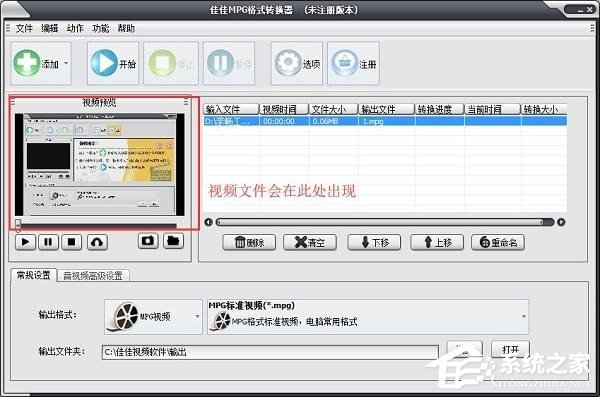Open the 选项 gear options icon
This screenshot has width=600, height=397.
(289, 63)
